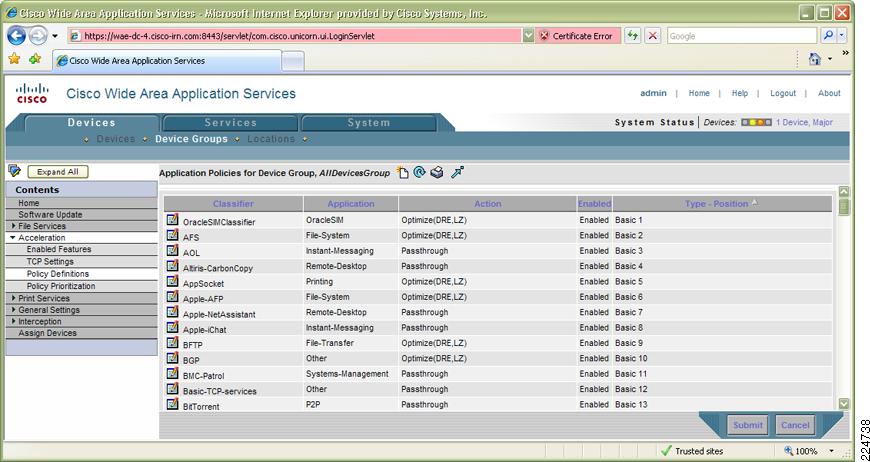Open edit icon for Apple-iChat
This screenshot has width=870, height=462.
click(173, 328)
